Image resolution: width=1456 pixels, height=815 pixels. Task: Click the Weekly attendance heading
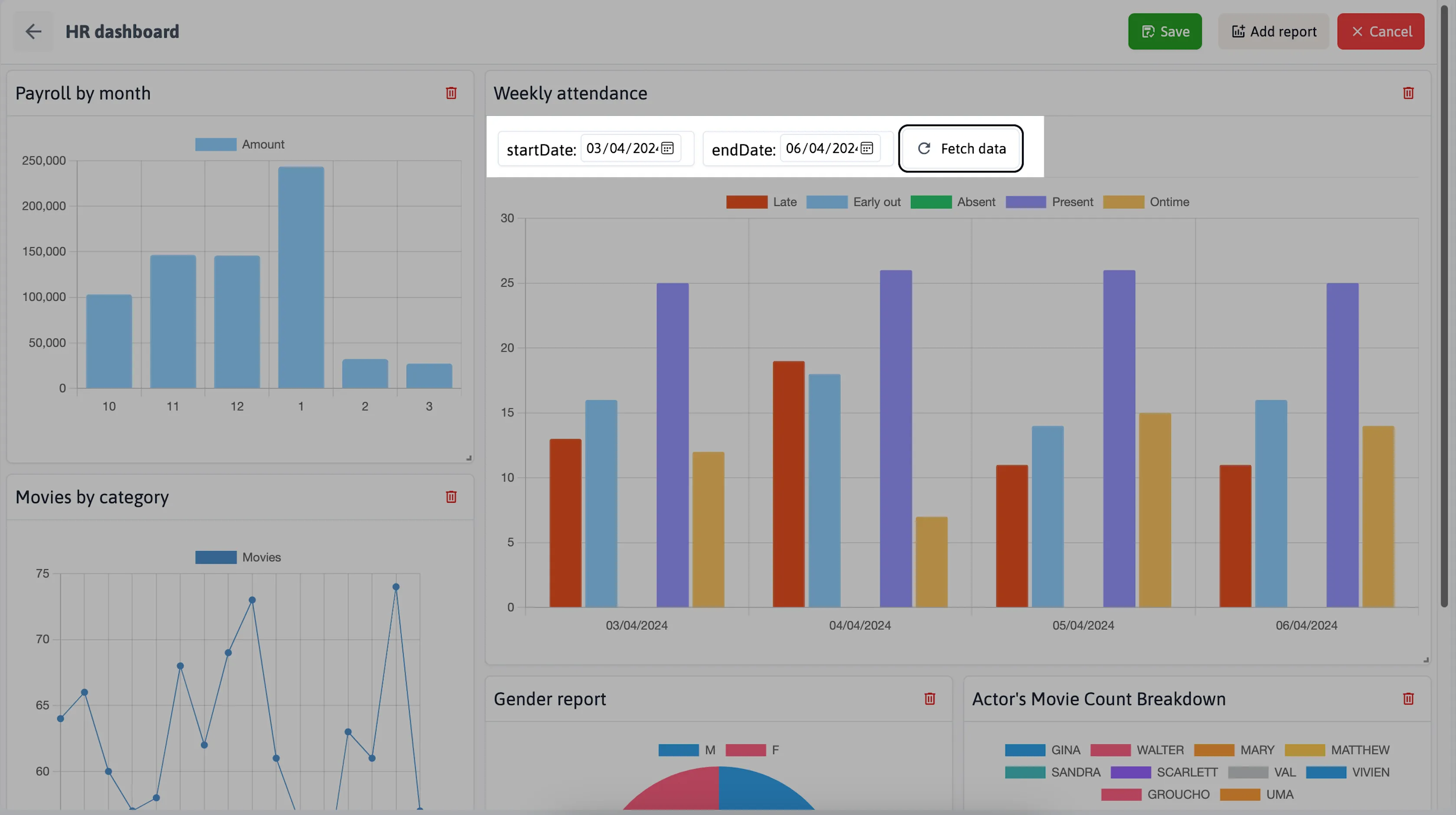[x=570, y=93]
